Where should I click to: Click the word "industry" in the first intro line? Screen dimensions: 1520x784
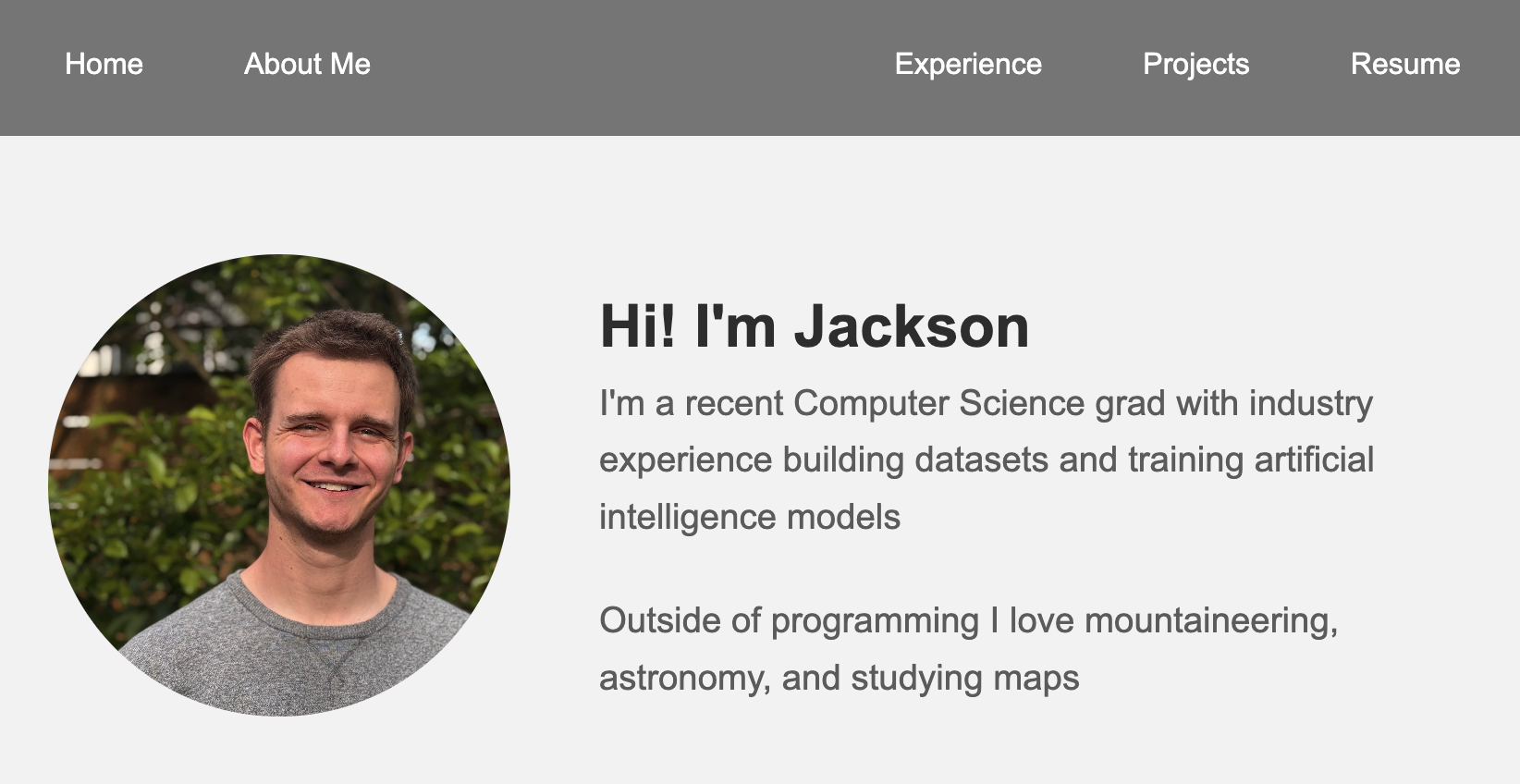[1311, 403]
